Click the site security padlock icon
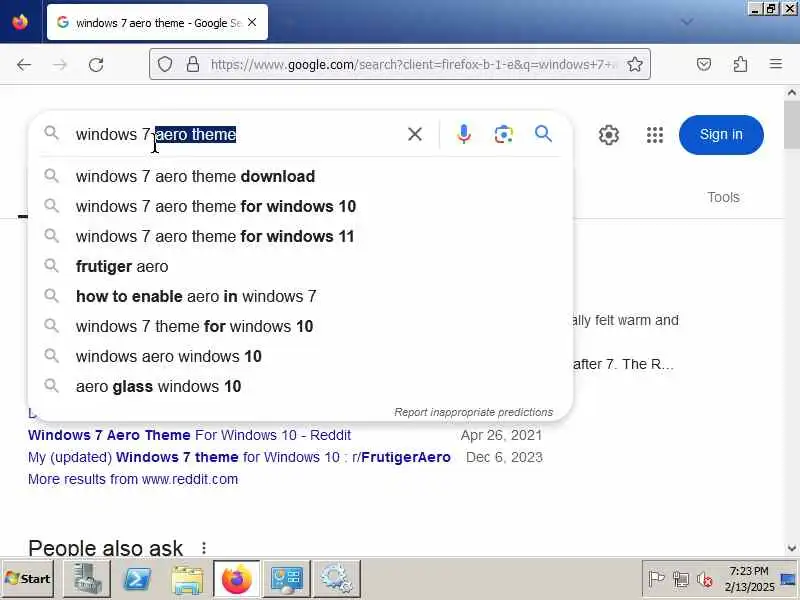This screenshot has height=600, width=800. (192, 64)
